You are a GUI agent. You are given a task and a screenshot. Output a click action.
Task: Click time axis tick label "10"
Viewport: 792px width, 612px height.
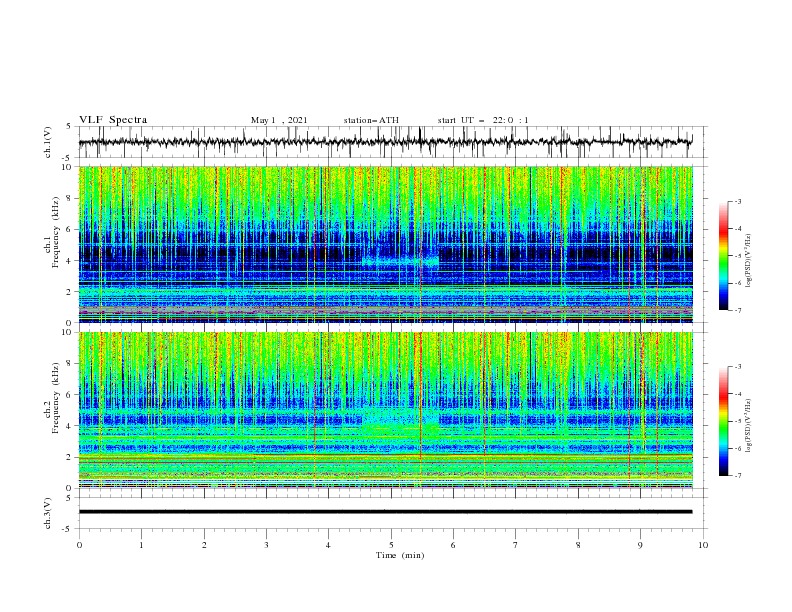tap(703, 545)
